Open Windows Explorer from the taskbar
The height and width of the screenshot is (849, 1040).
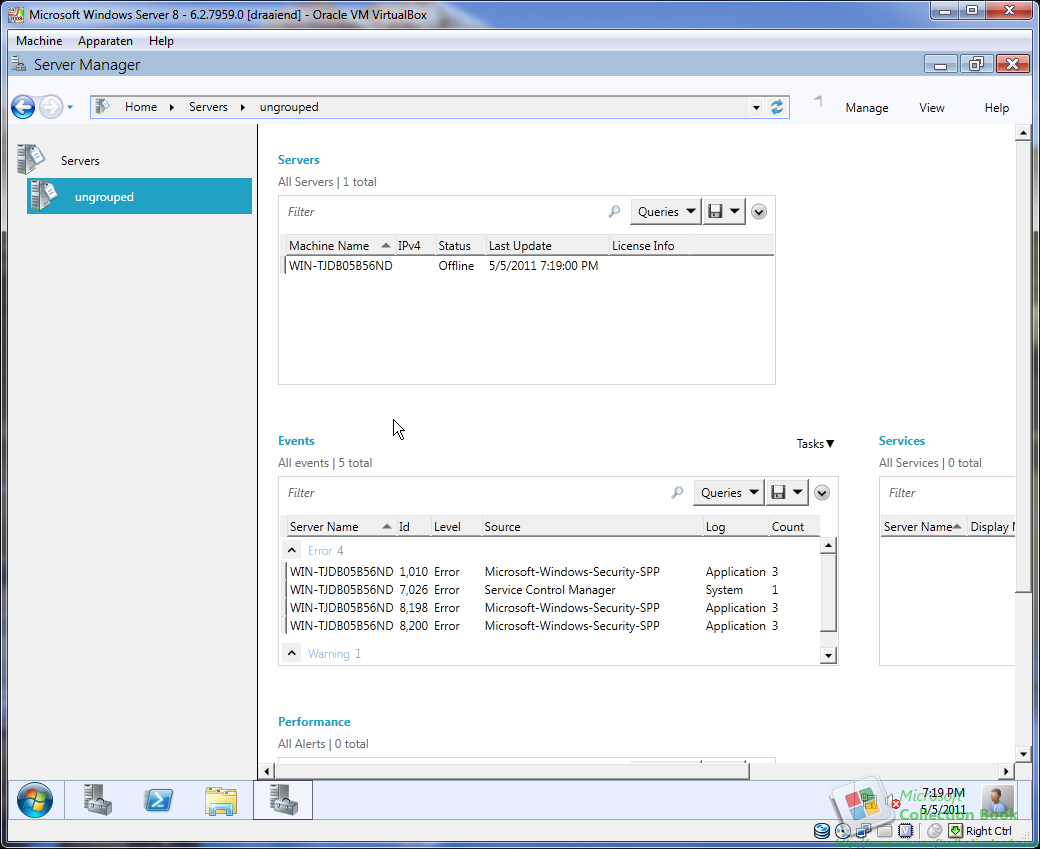220,800
